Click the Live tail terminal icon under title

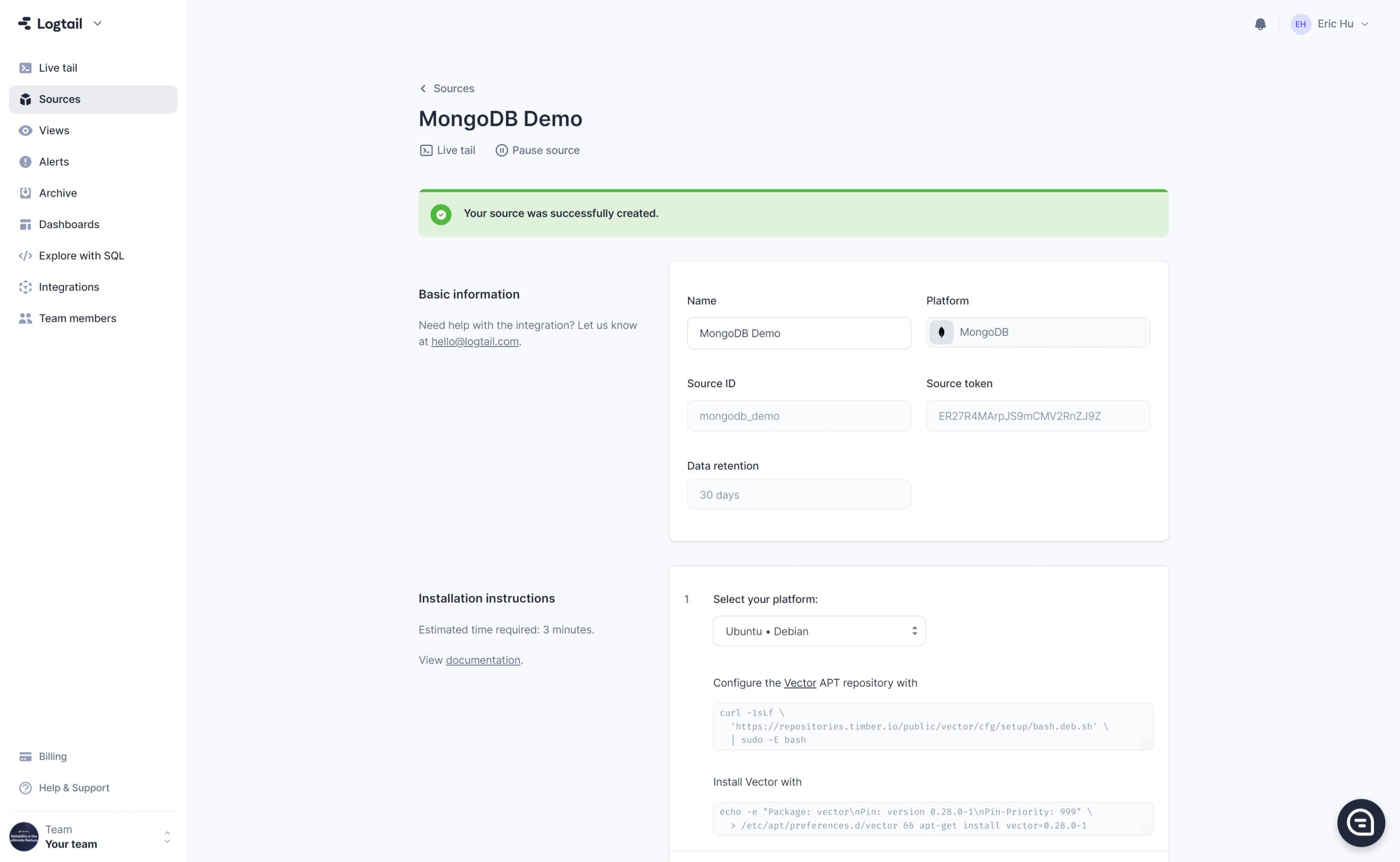pos(426,150)
